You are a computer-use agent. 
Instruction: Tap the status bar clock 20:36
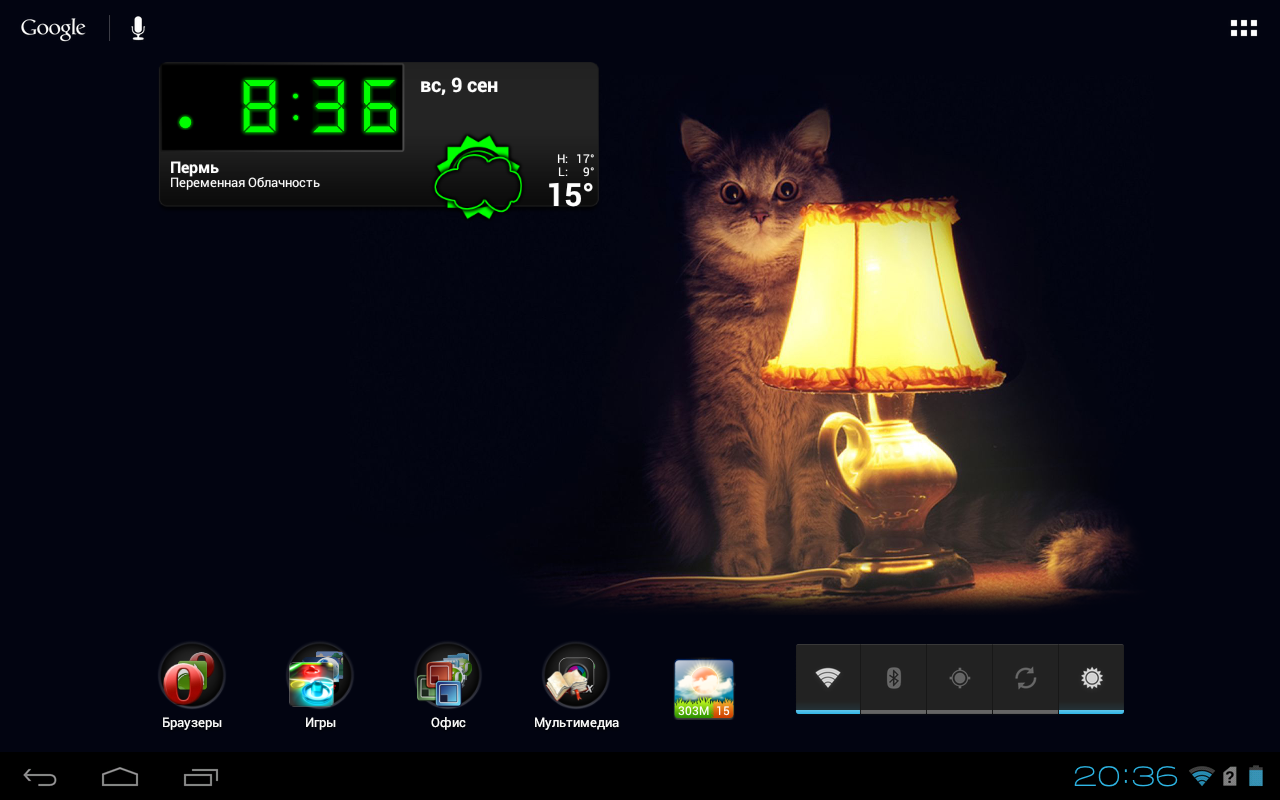1126,776
